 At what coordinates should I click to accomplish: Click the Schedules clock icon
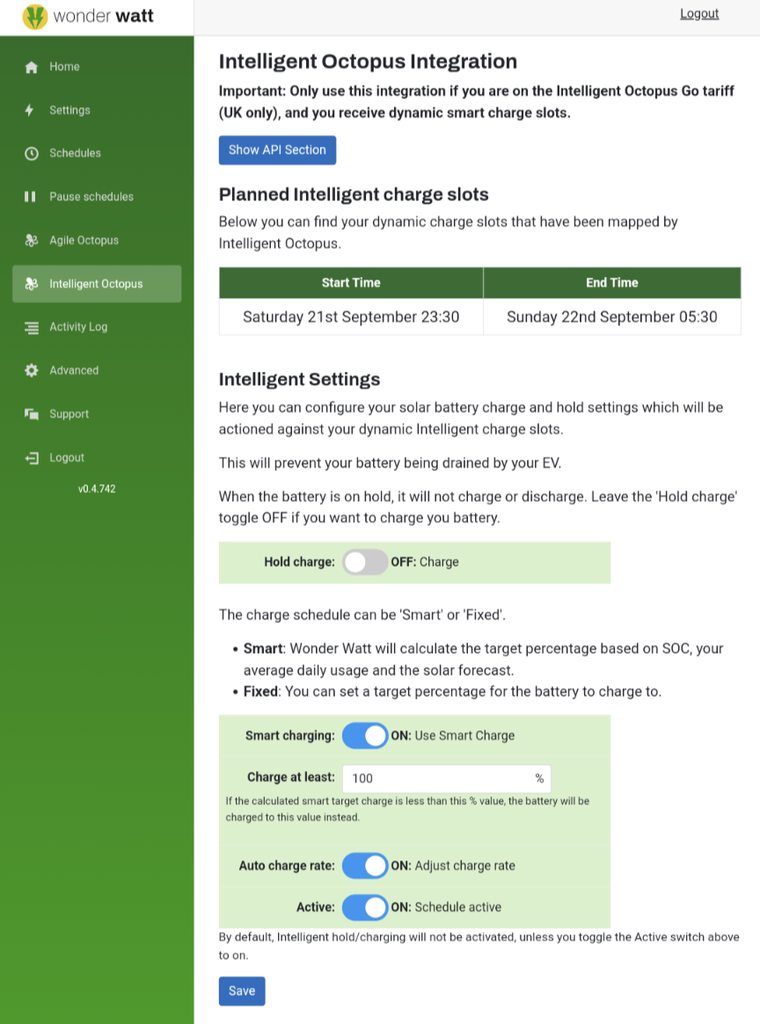(31, 153)
